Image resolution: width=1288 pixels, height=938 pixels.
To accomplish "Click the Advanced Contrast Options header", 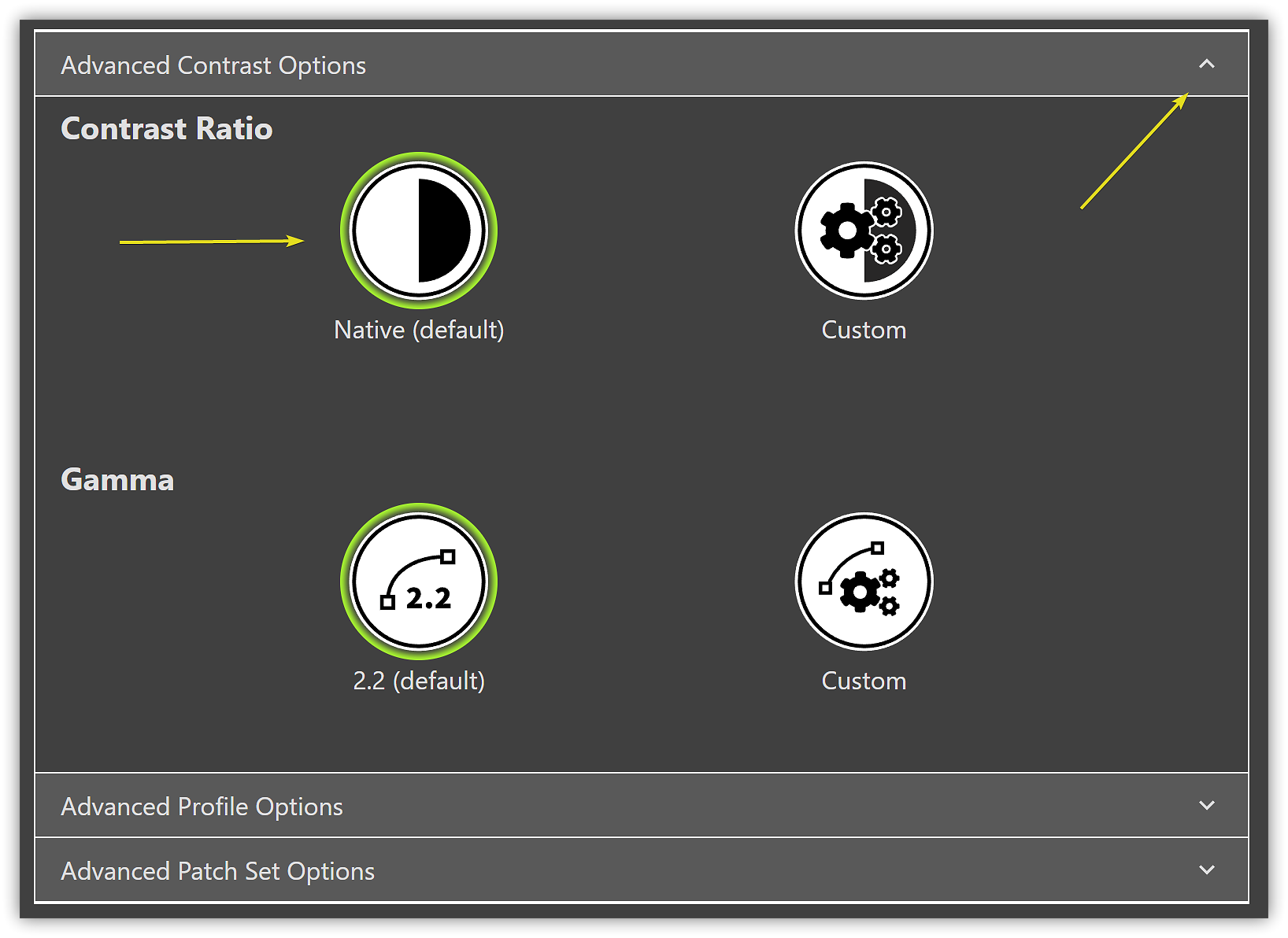I will (213, 65).
